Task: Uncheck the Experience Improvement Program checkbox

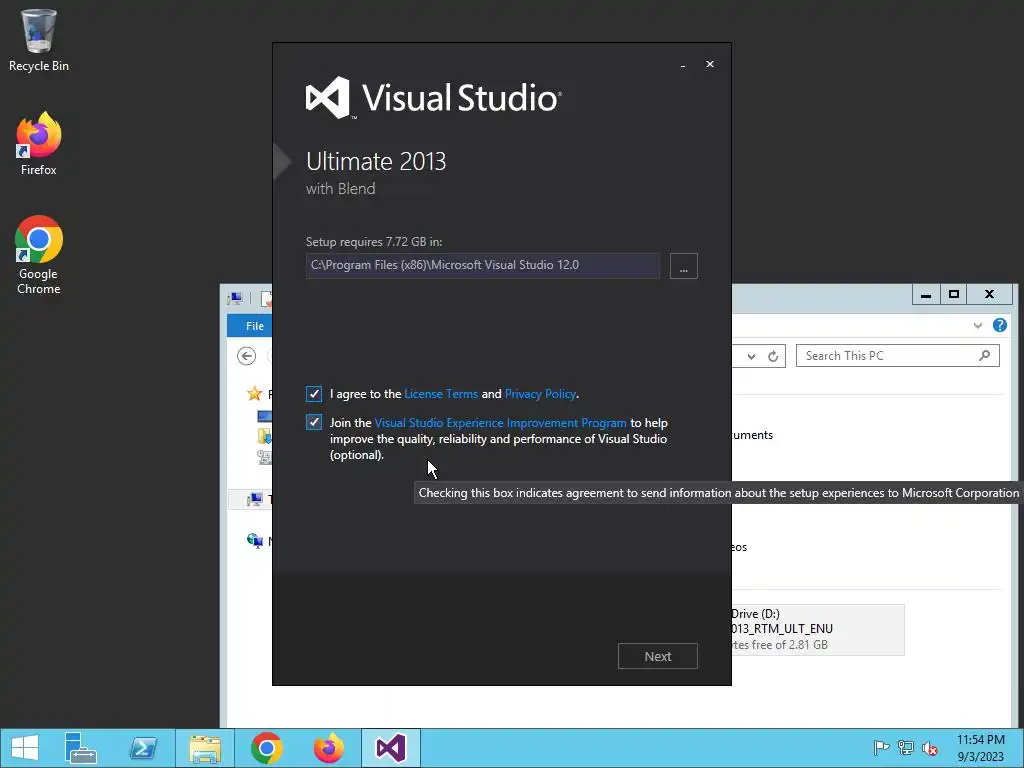Action: click(x=313, y=423)
